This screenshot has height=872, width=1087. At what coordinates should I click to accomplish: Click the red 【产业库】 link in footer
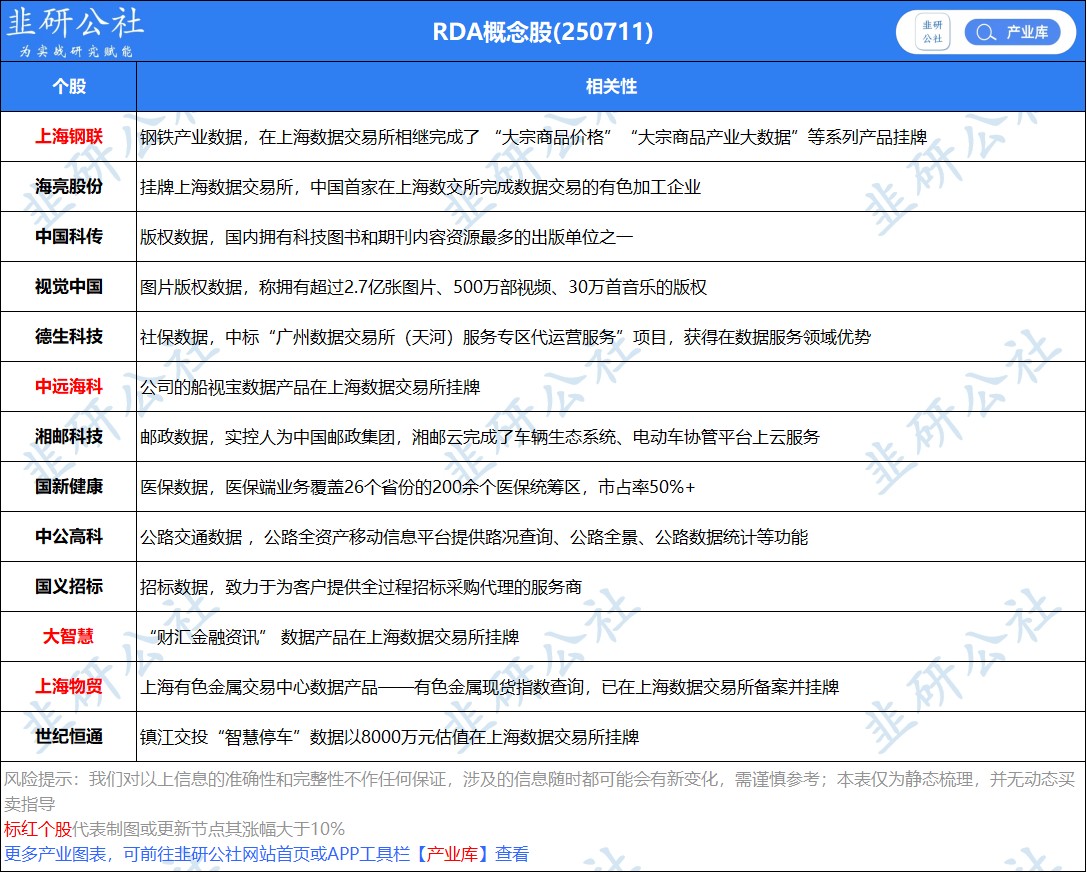pos(452,853)
